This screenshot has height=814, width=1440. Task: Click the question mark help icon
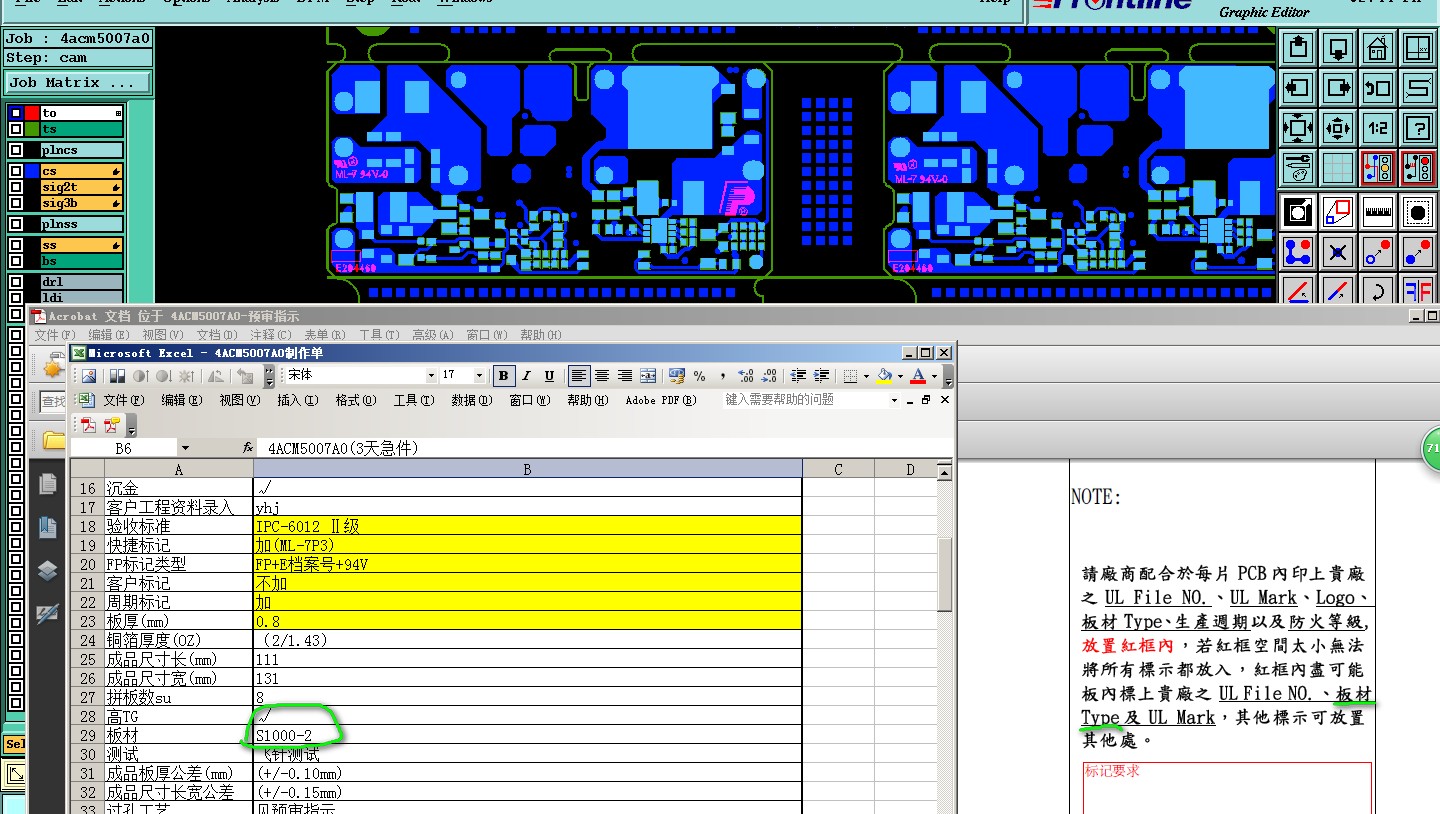coord(1418,127)
